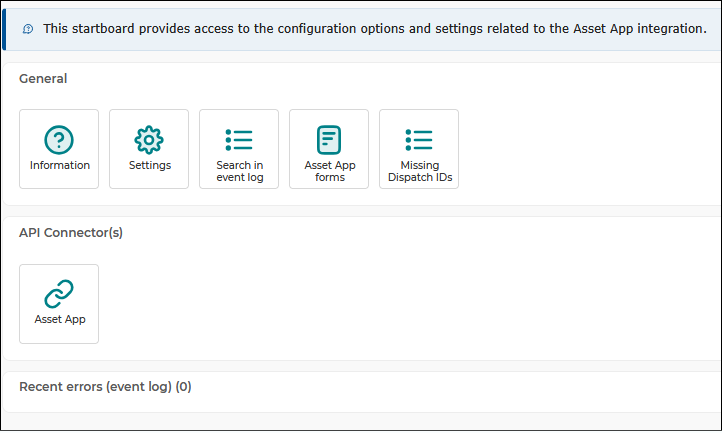Open the Asset App forms document icon
The width and height of the screenshot is (722, 433).
[329, 140]
